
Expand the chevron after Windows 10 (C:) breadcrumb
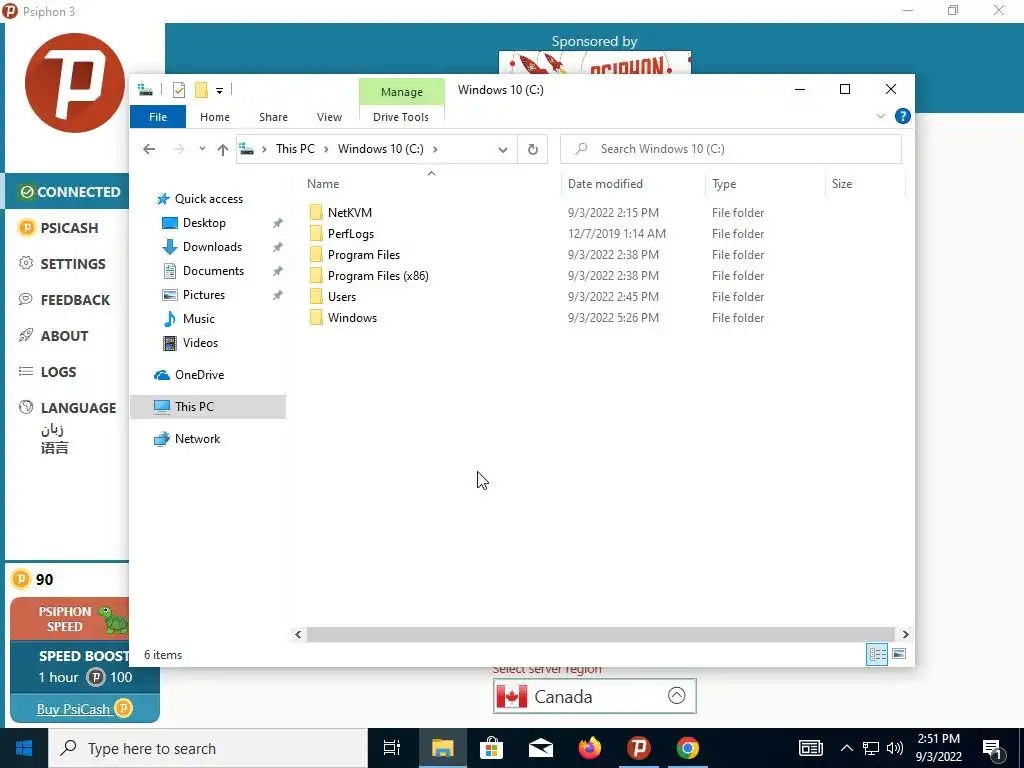(435, 149)
